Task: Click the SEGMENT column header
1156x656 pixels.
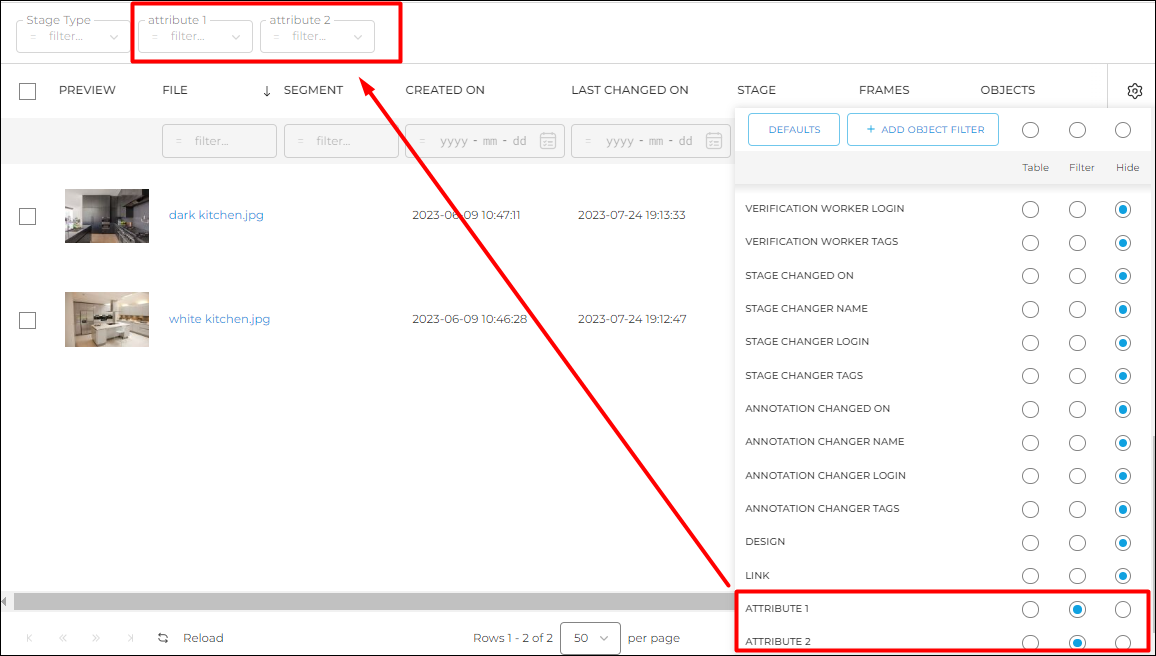Action: [313, 91]
